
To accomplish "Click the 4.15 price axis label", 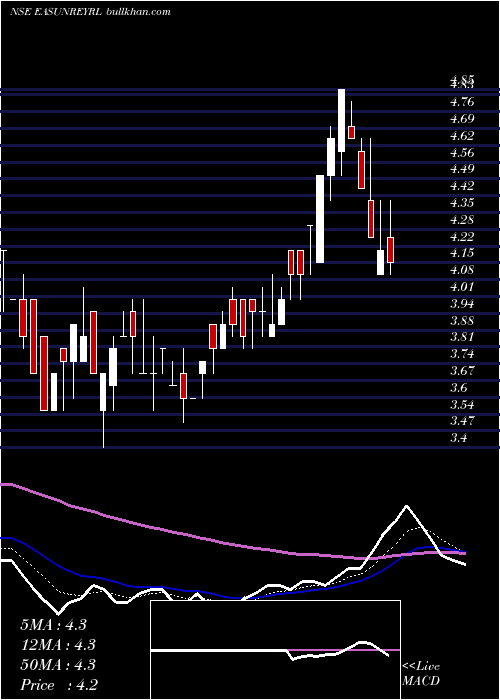I will coord(462,253).
